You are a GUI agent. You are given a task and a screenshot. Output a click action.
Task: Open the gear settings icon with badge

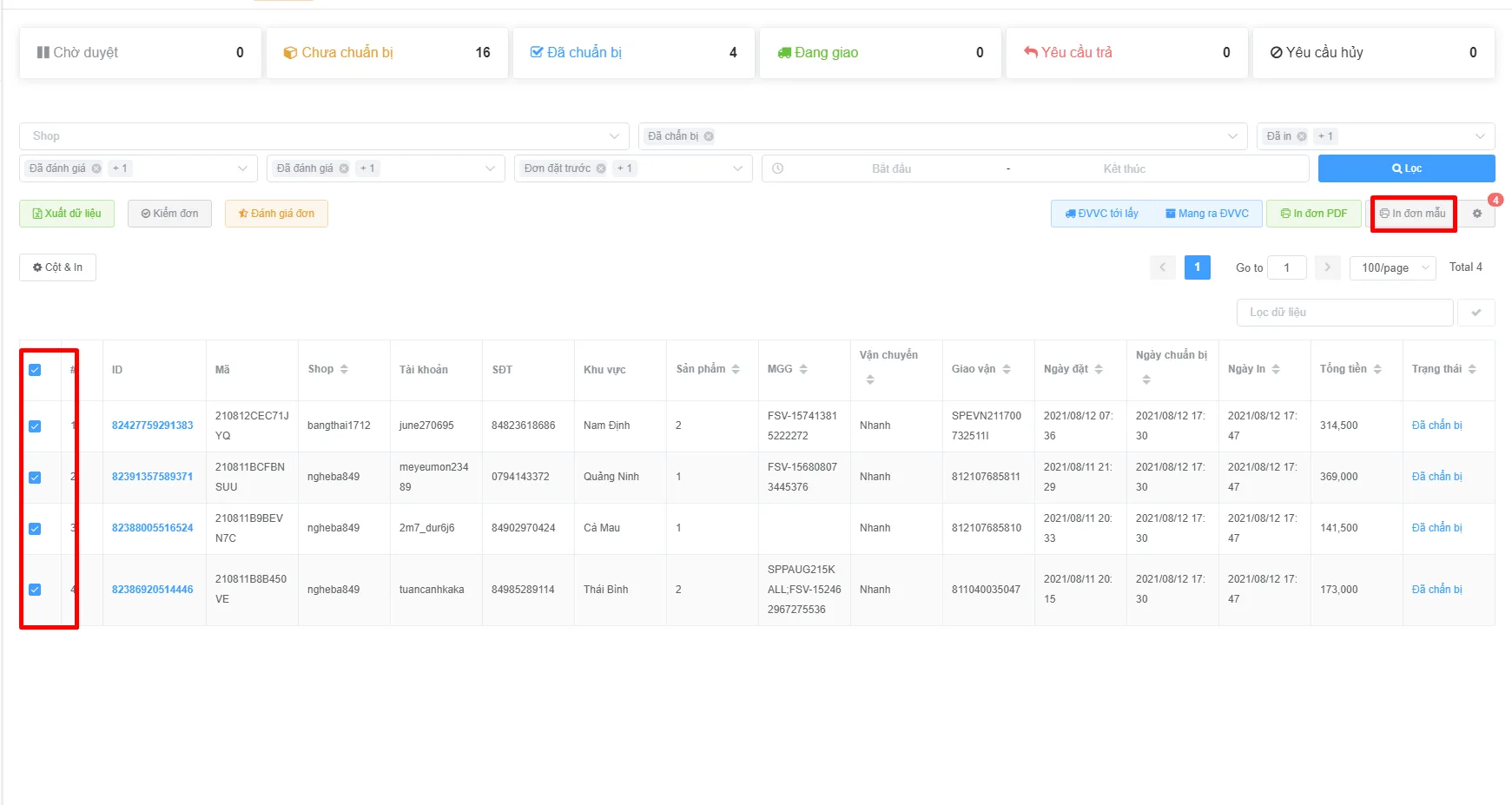pyautogui.click(x=1476, y=214)
